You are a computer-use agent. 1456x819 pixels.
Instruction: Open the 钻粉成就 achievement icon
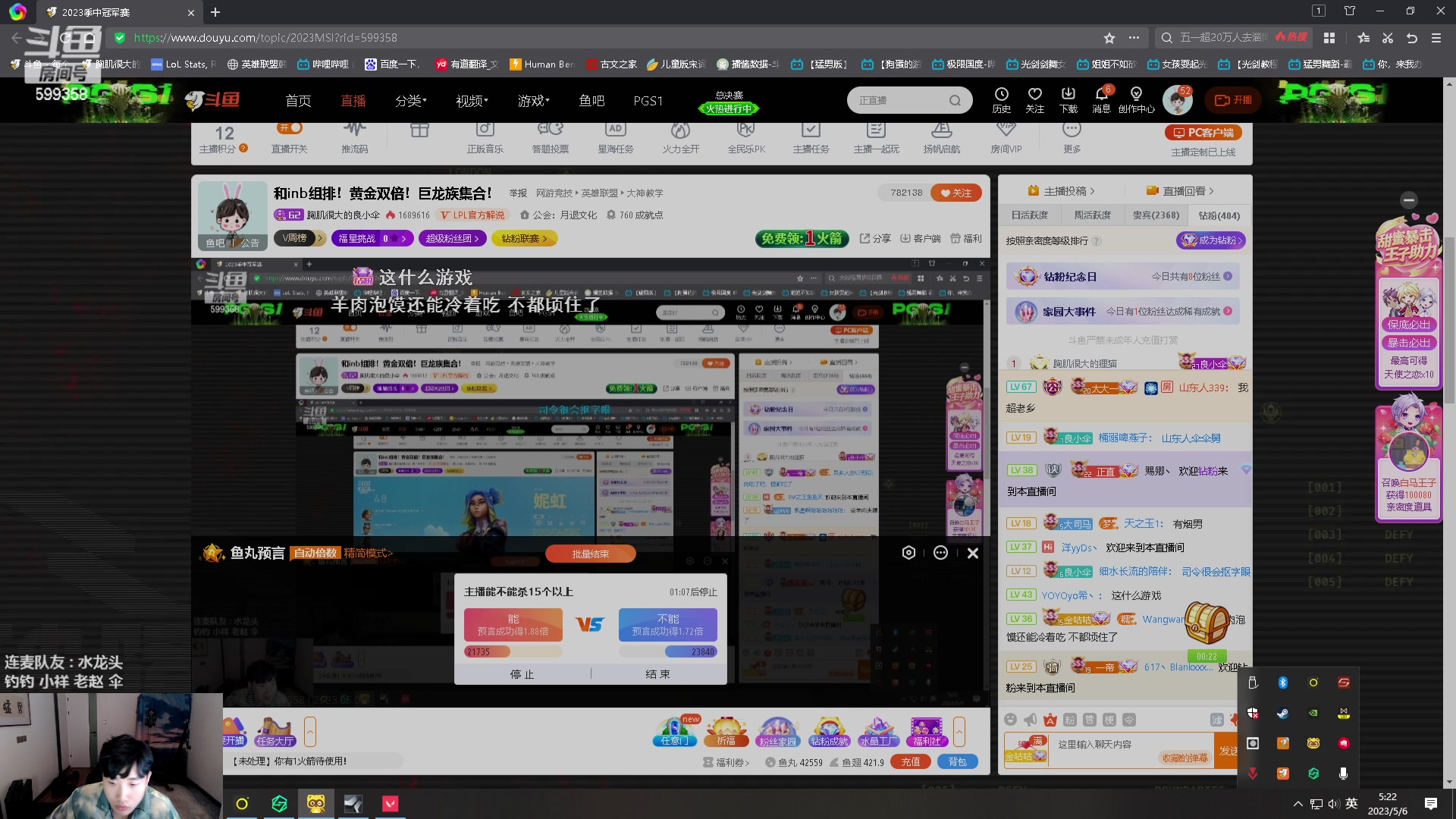coord(829,732)
